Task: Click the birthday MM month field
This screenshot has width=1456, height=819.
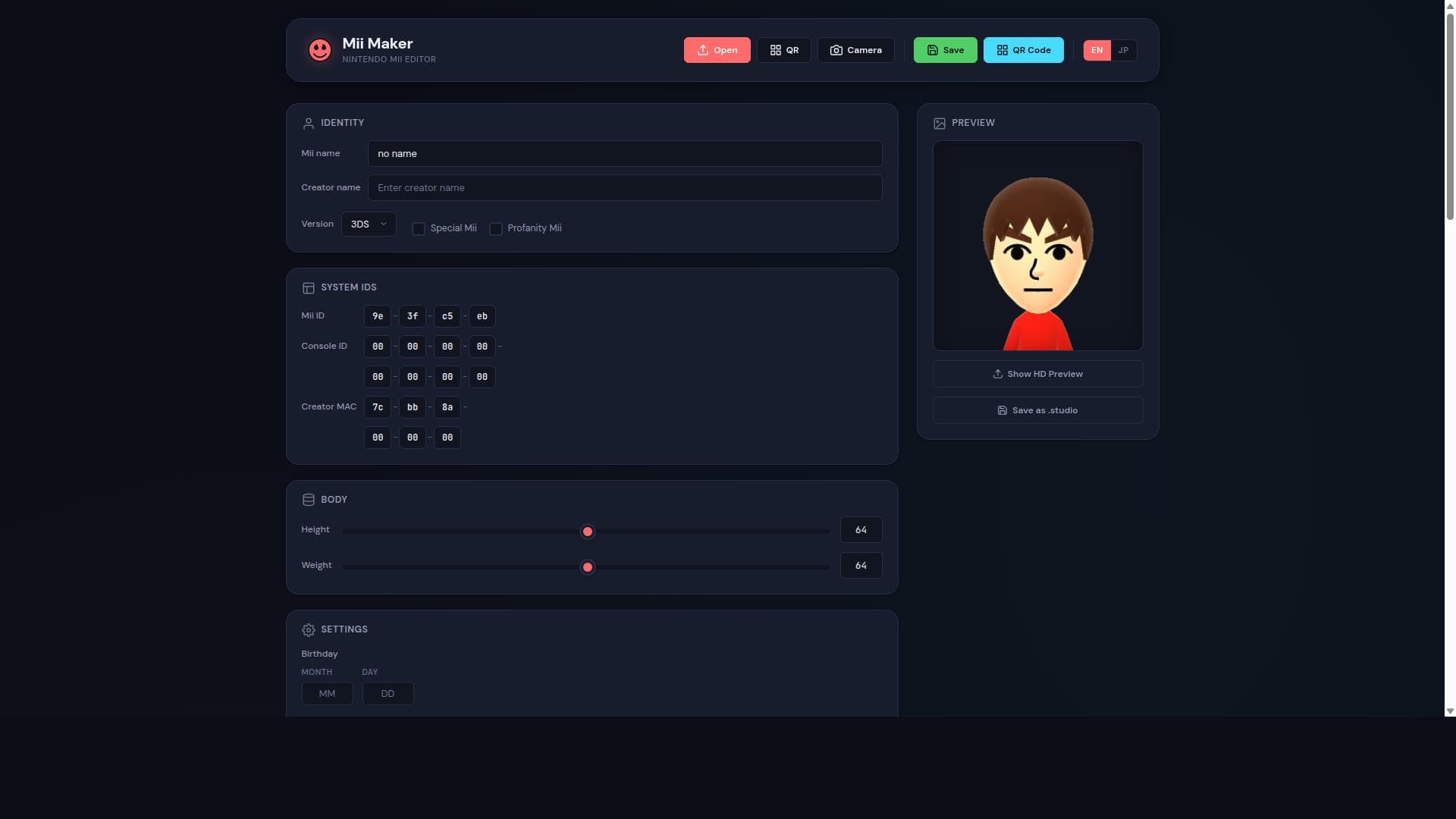Action: 327,693
